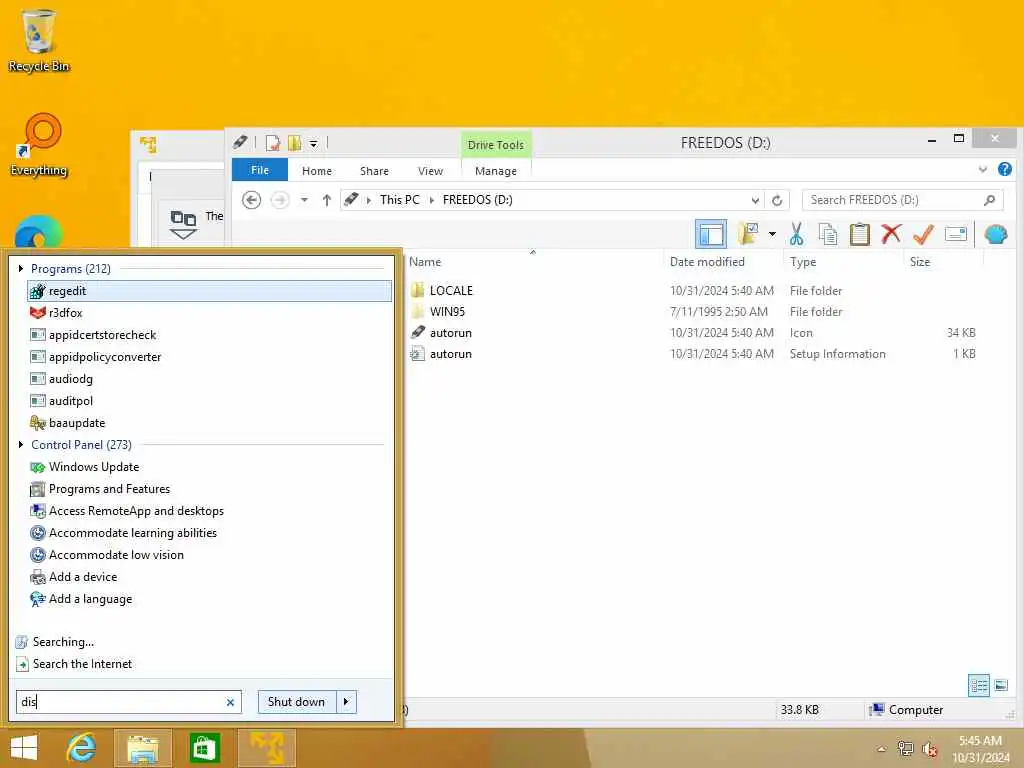This screenshot has width=1024, height=768.
Task: Refresh the FREEDOS (D:) folder view
Action: click(x=777, y=200)
